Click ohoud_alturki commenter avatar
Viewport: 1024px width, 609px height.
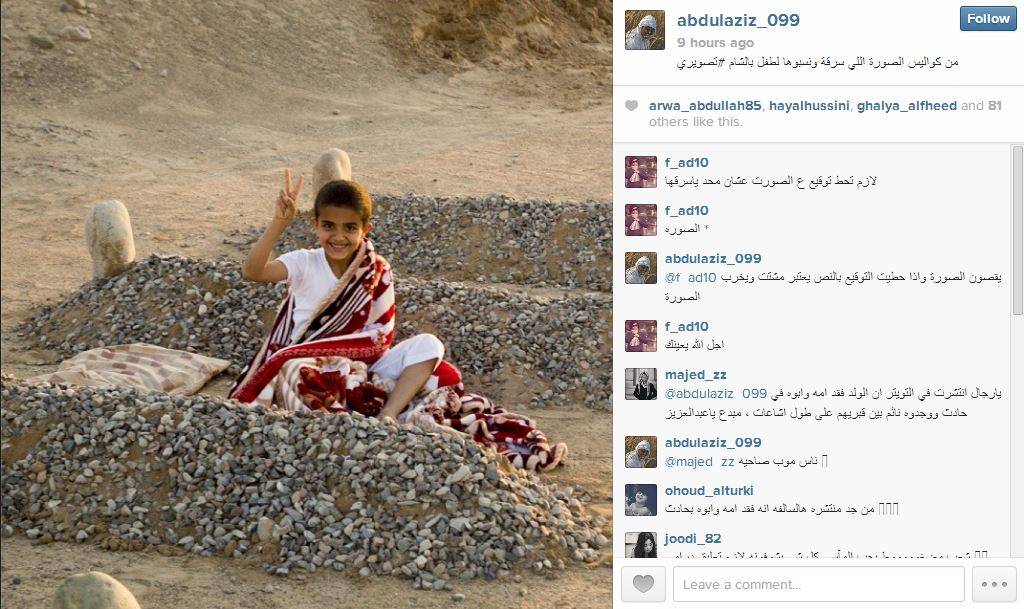(x=641, y=500)
